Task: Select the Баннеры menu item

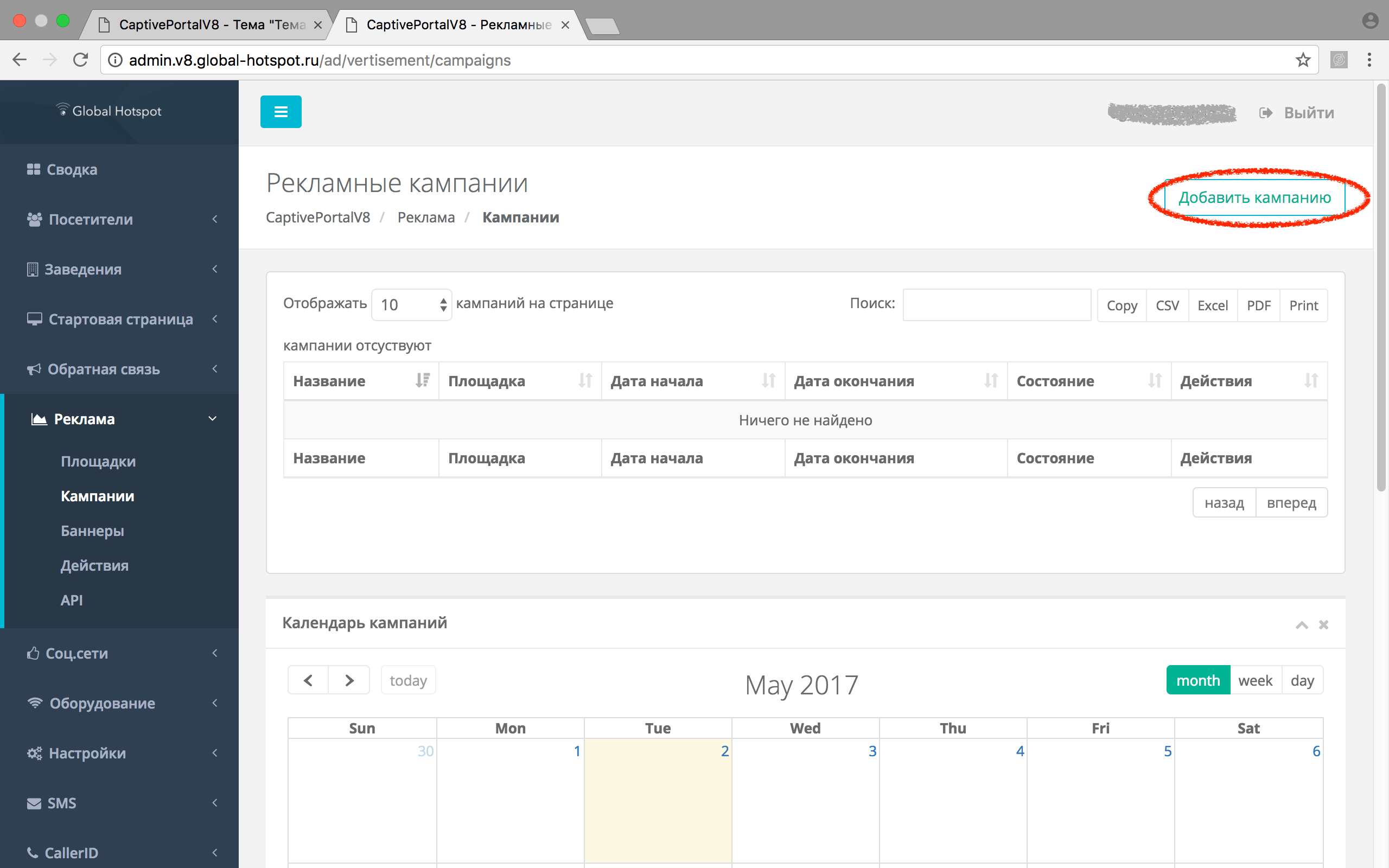Action: point(92,531)
